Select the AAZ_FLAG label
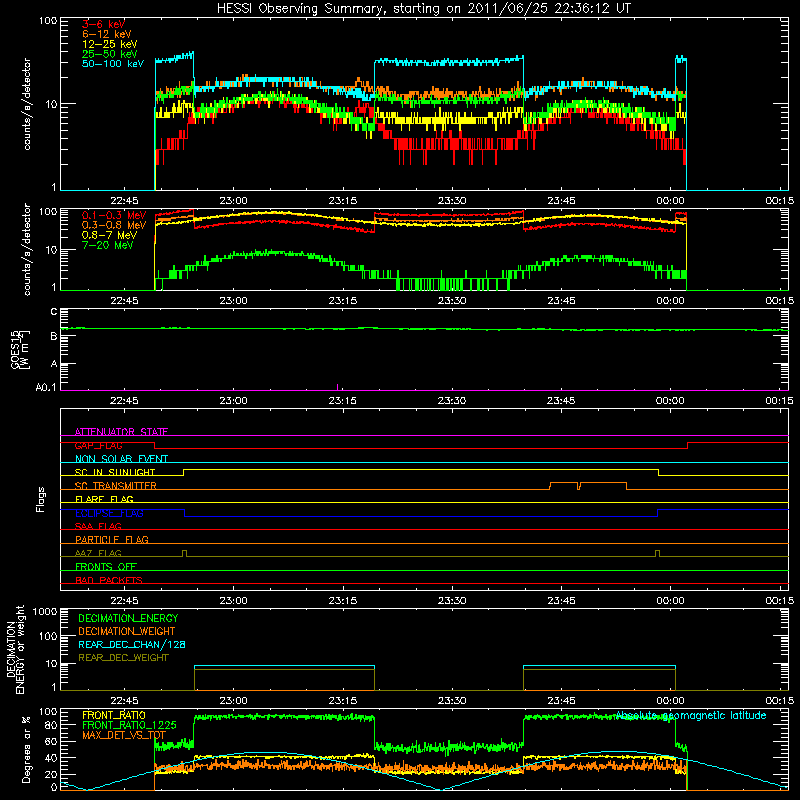This screenshot has width=800, height=800. 98,553
